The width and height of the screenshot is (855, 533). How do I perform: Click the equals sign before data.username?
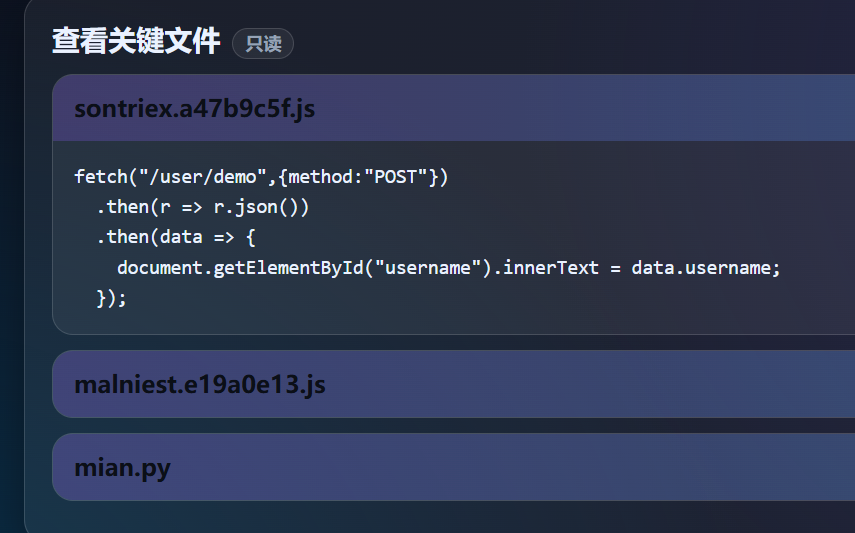pyautogui.click(x=615, y=268)
